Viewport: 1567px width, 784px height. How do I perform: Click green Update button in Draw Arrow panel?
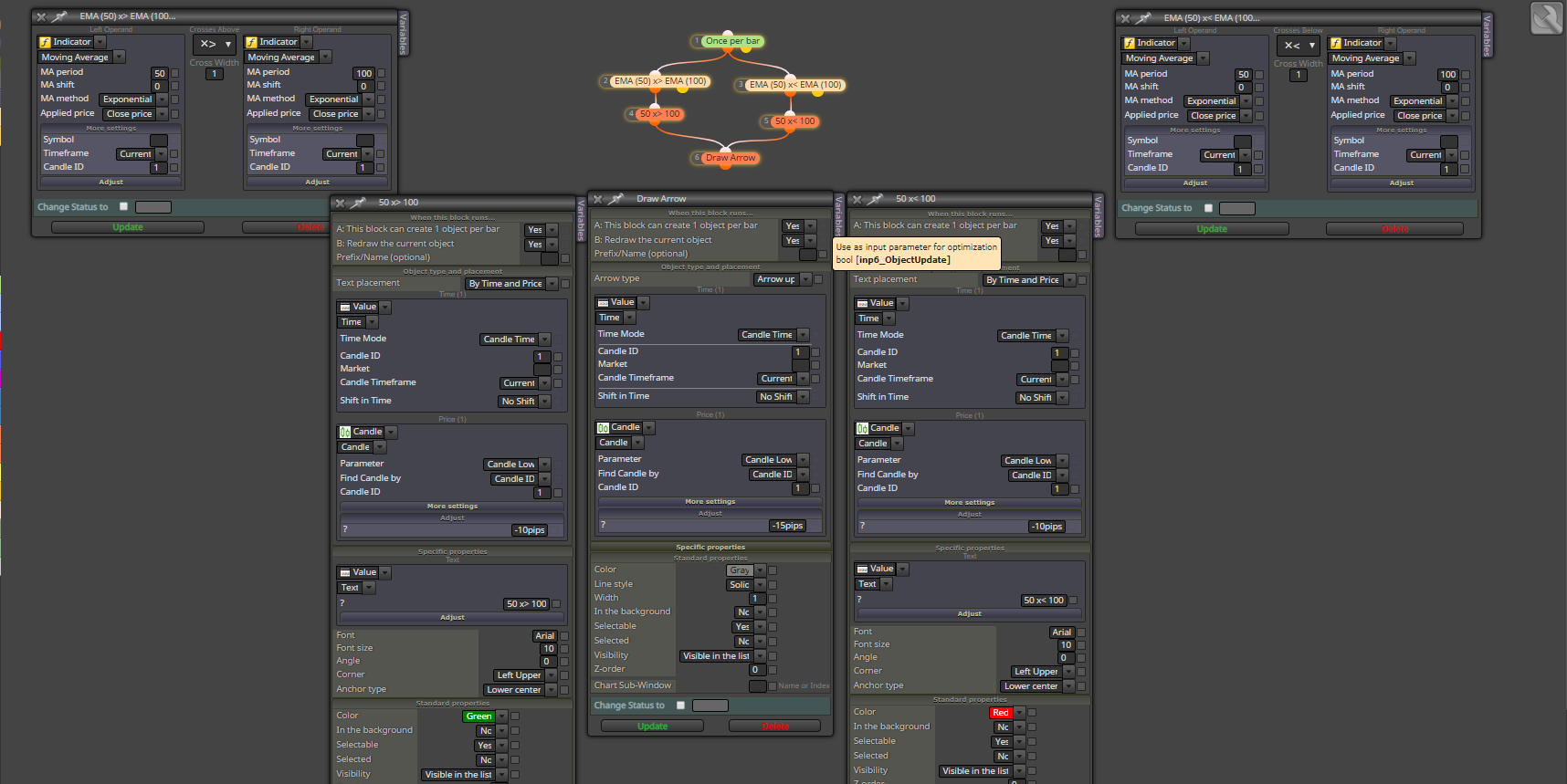coord(652,727)
